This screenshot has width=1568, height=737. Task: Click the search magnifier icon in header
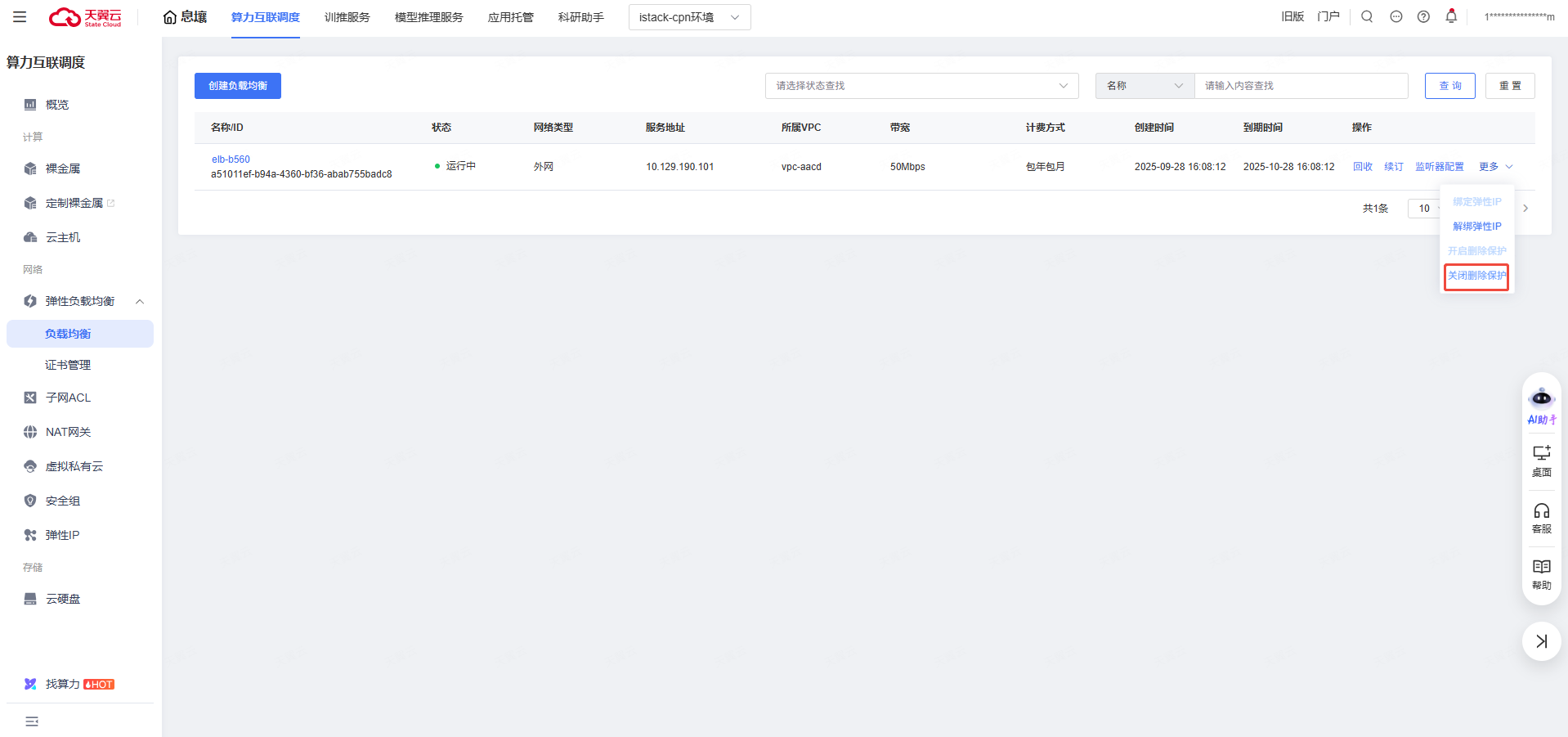pos(1367,17)
